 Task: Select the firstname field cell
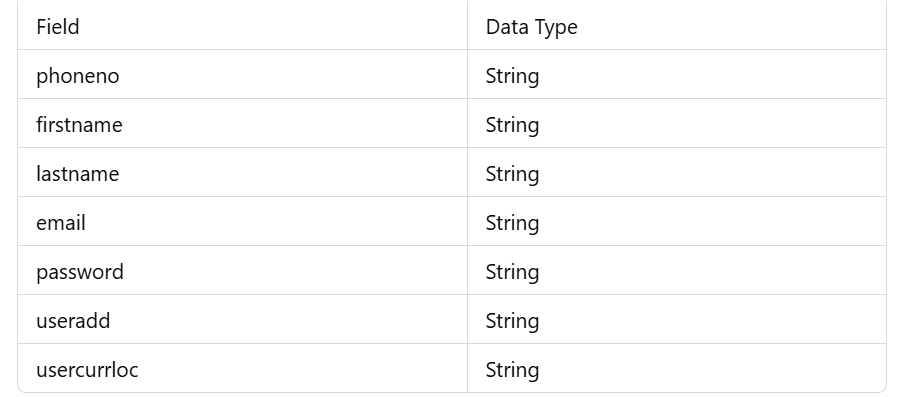coord(242,123)
